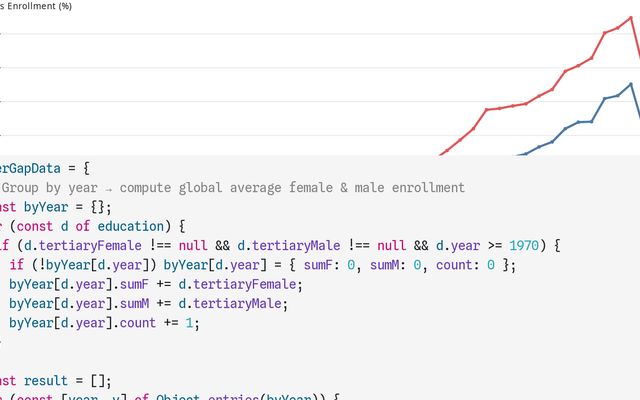Click '!byYear[d.year]' in the nested if

[x=92, y=265]
